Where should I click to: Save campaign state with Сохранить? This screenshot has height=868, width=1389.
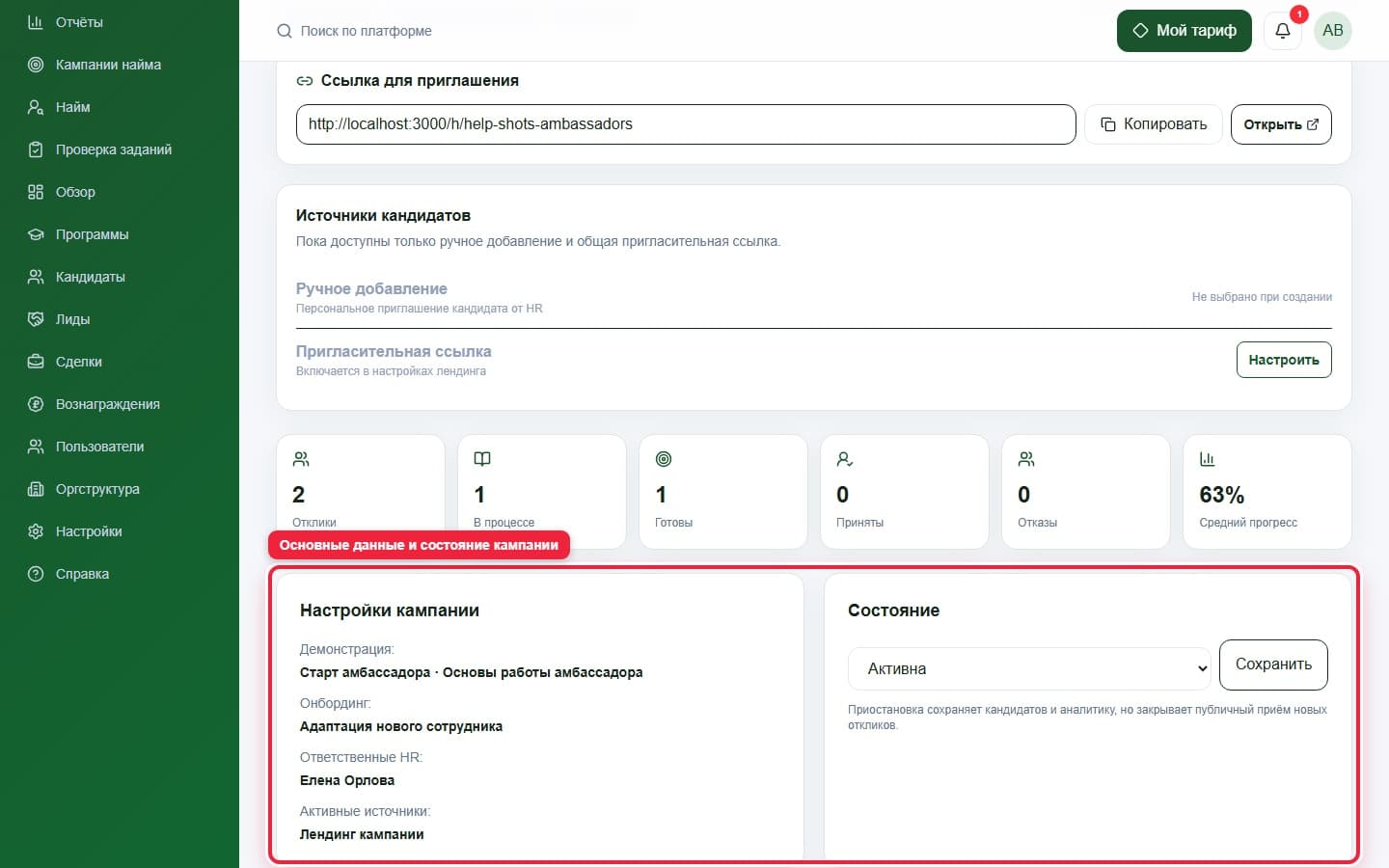tap(1273, 665)
